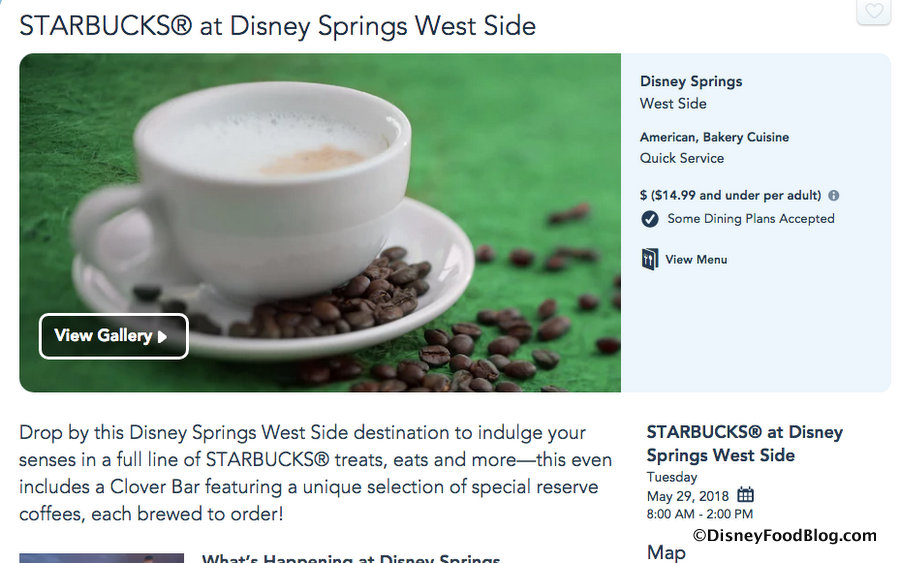Click Some Dining Plans Accepted text

pos(750,219)
